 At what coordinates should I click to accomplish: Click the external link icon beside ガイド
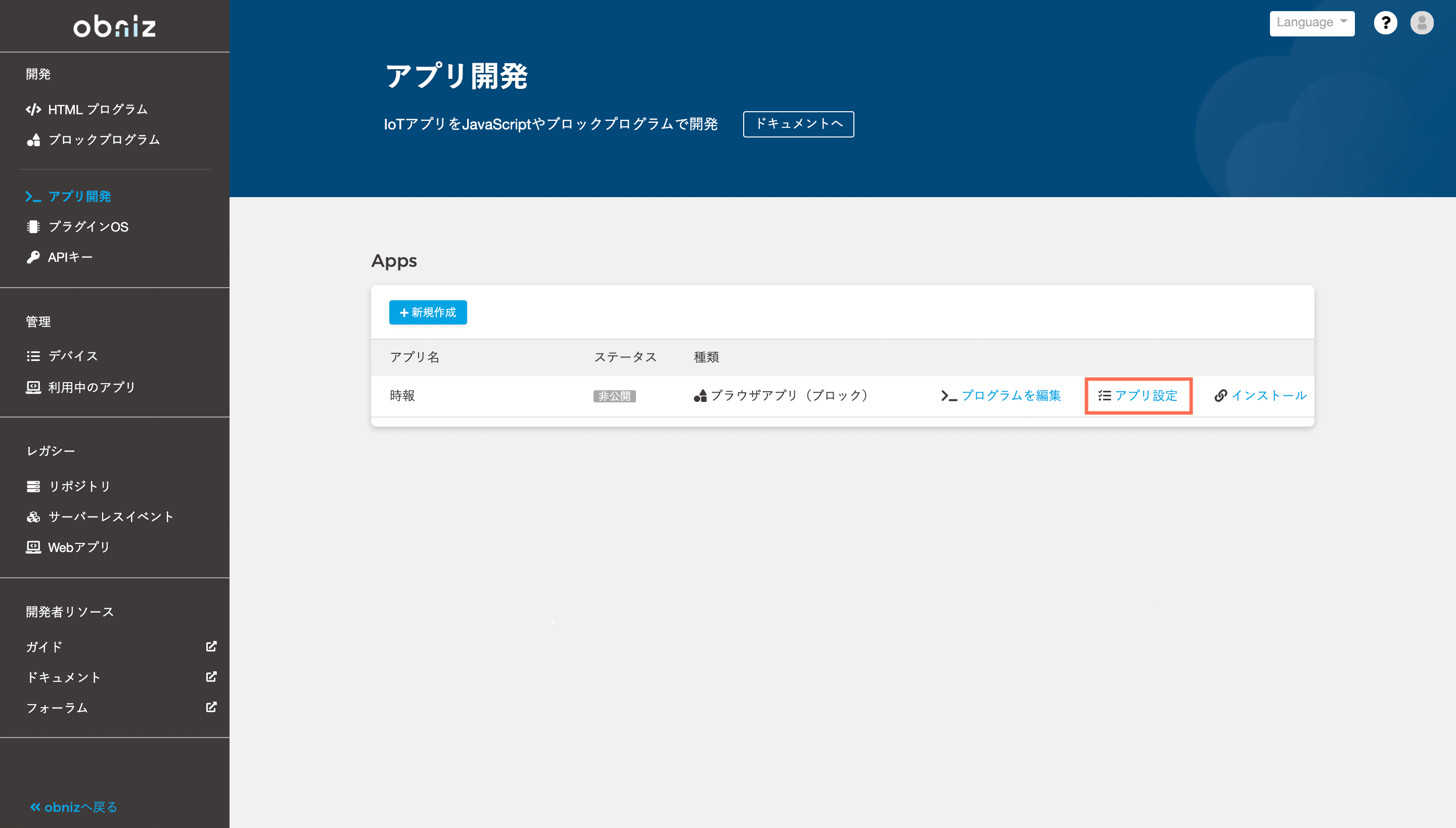click(210, 647)
